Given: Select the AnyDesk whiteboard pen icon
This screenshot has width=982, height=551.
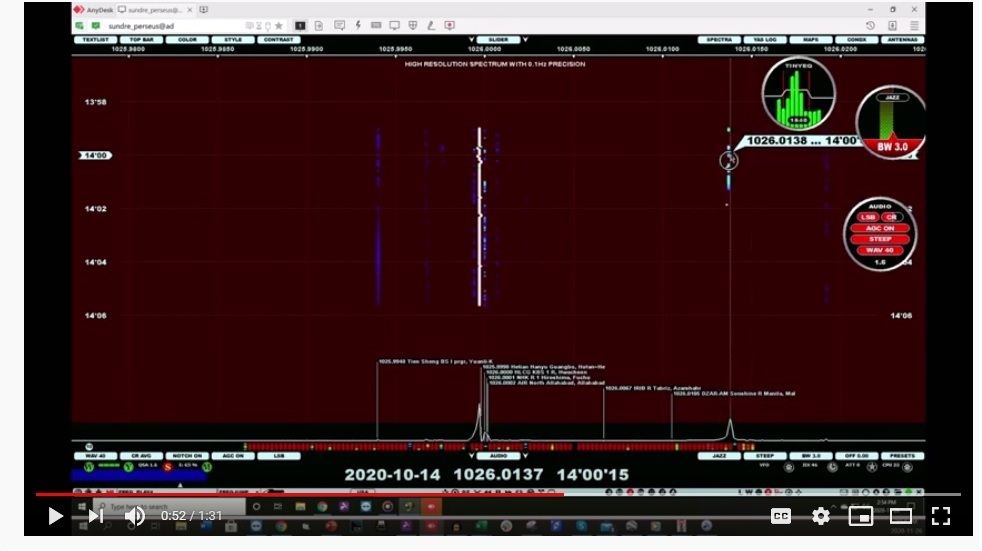Looking at the screenshot, I should click(431, 26).
